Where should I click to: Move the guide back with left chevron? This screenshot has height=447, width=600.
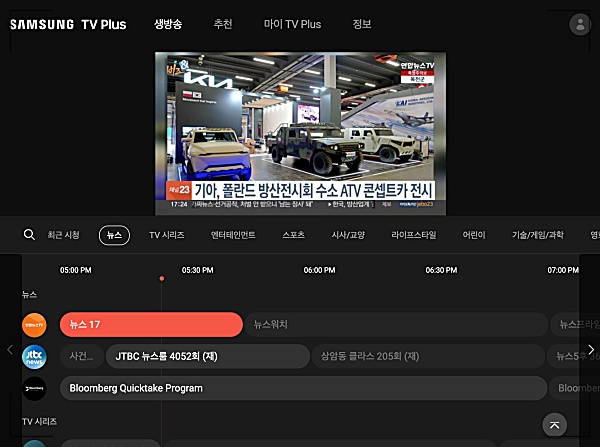pyautogui.click(x=10, y=349)
